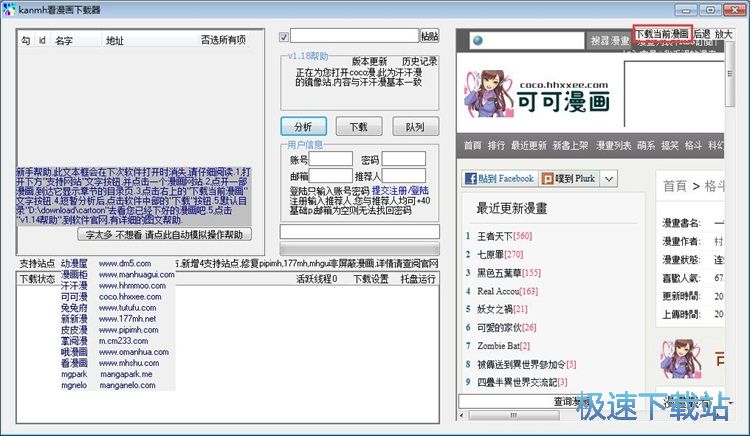Click the 邮箱 email input field
750x436 pixels.
pyautogui.click(x=331, y=176)
